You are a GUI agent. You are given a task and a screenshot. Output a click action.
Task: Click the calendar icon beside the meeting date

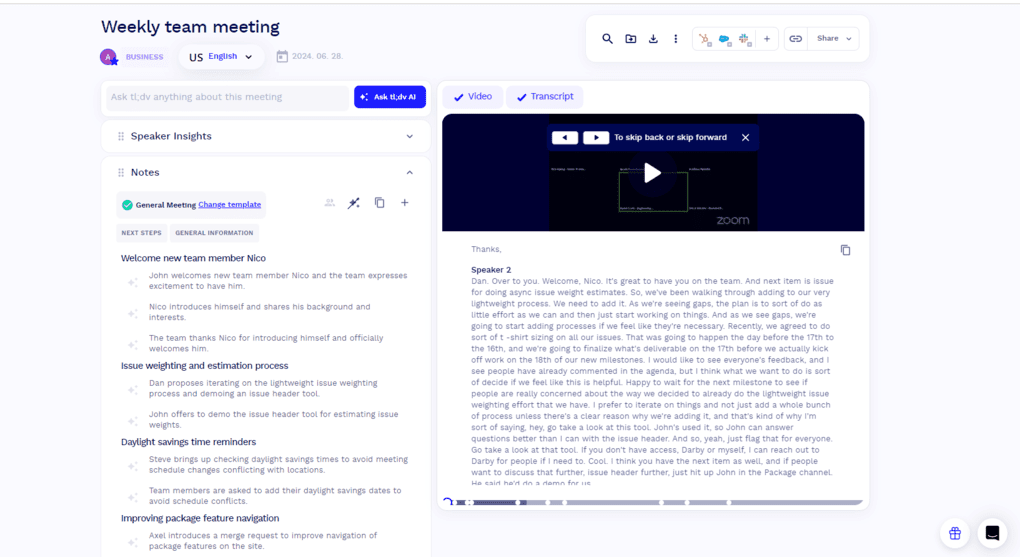pyautogui.click(x=282, y=57)
